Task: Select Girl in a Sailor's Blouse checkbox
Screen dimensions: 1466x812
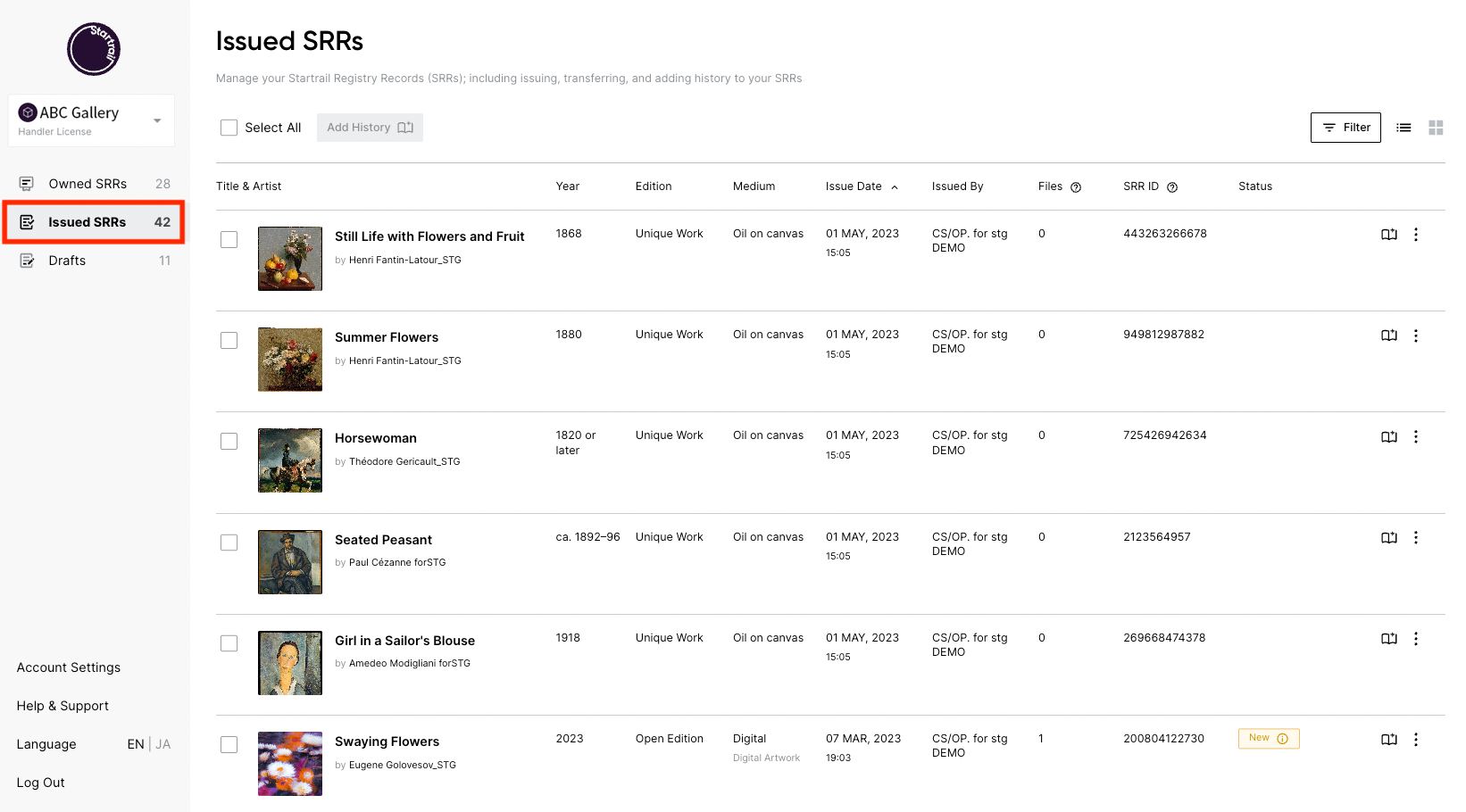Action: [229, 643]
